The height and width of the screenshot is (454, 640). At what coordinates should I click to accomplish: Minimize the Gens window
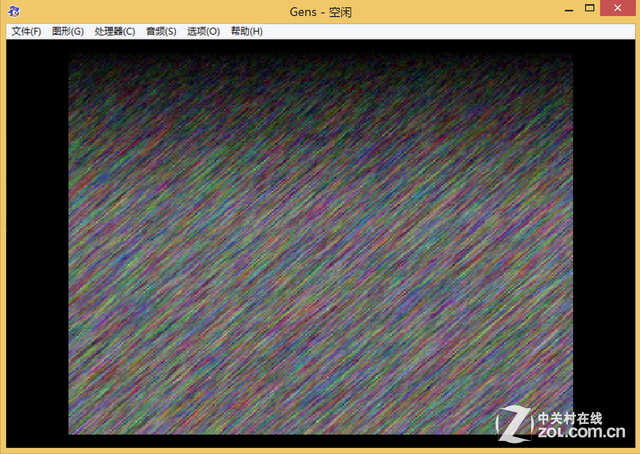[569, 9]
